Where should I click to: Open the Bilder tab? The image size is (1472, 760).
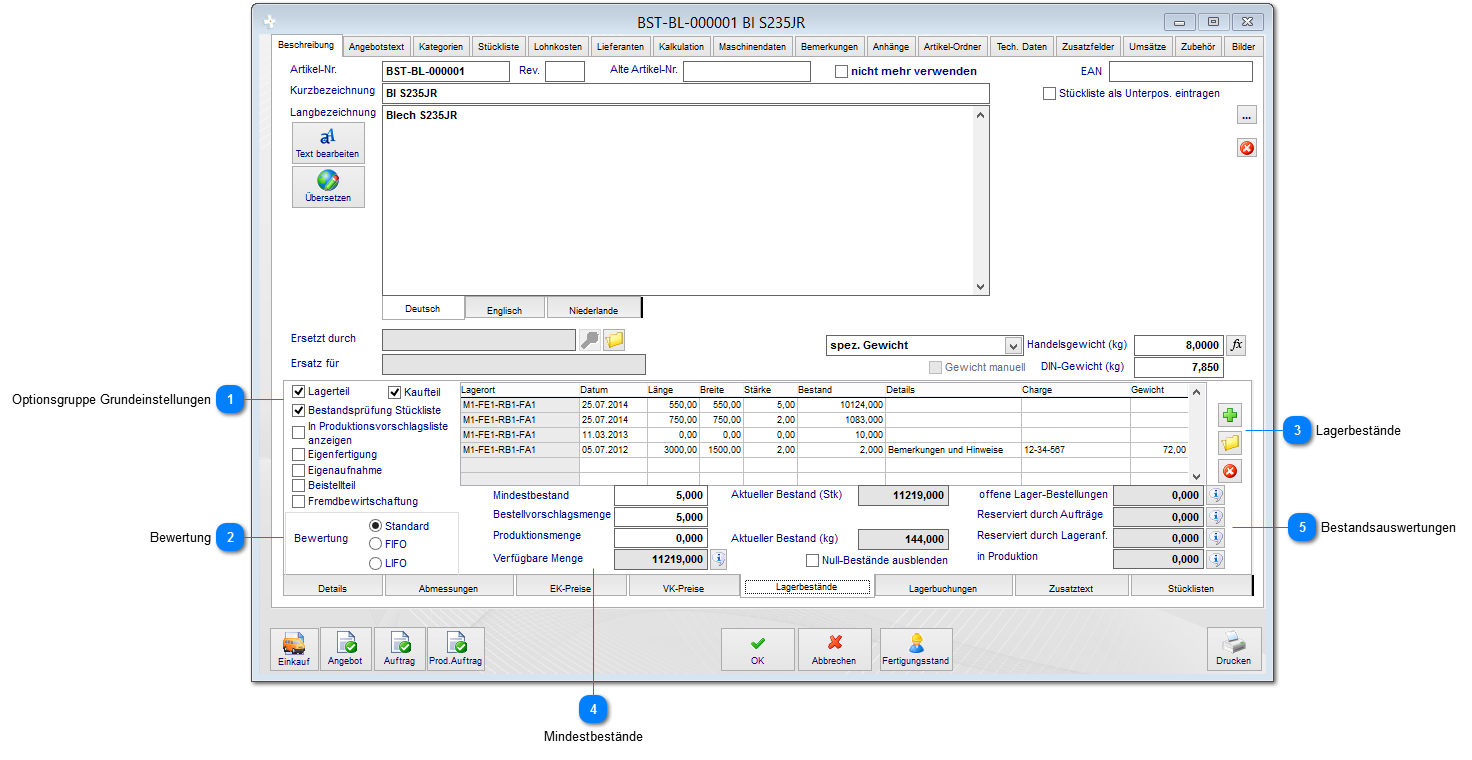[x=1243, y=47]
